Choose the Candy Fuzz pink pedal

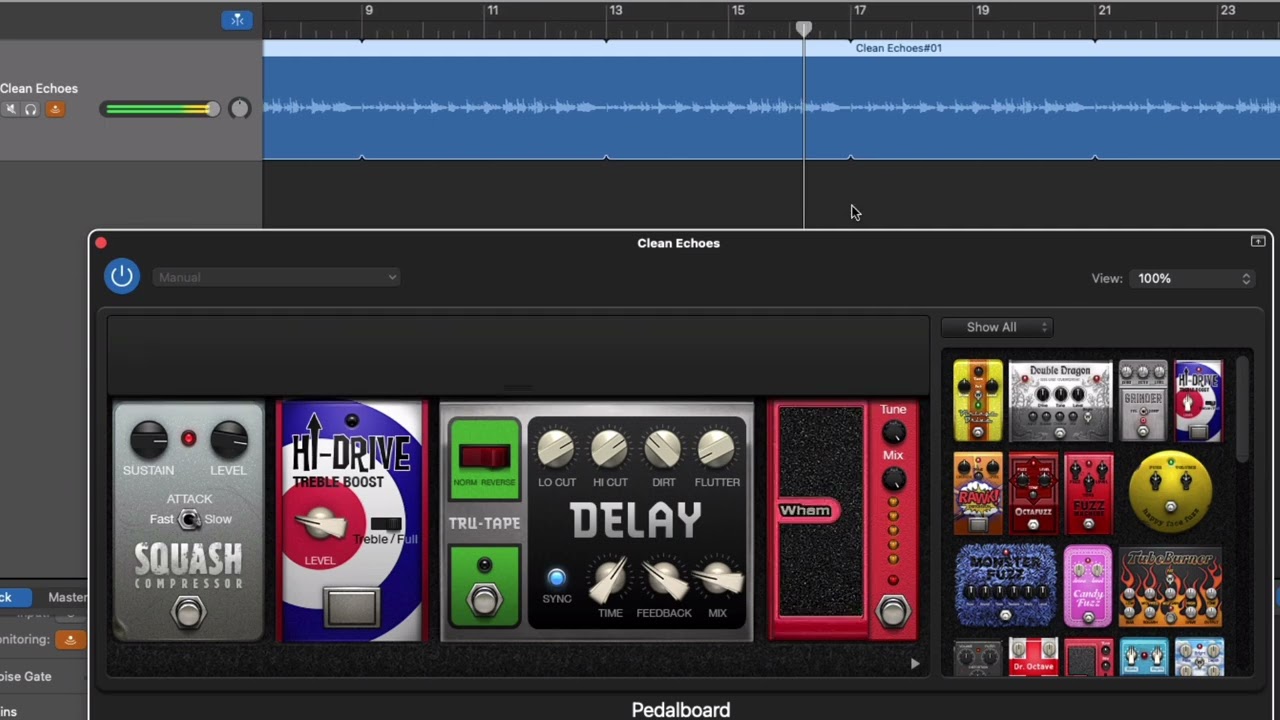pyautogui.click(x=1087, y=586)
